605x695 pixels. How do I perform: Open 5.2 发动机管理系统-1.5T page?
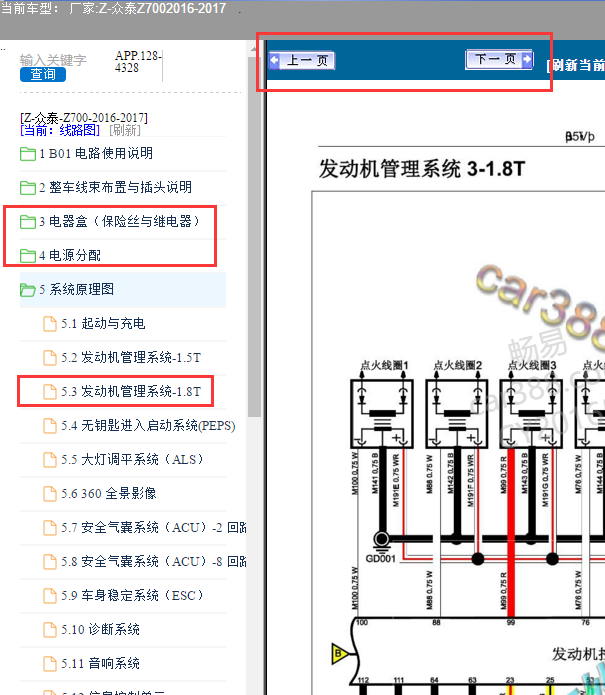[131, 358]
